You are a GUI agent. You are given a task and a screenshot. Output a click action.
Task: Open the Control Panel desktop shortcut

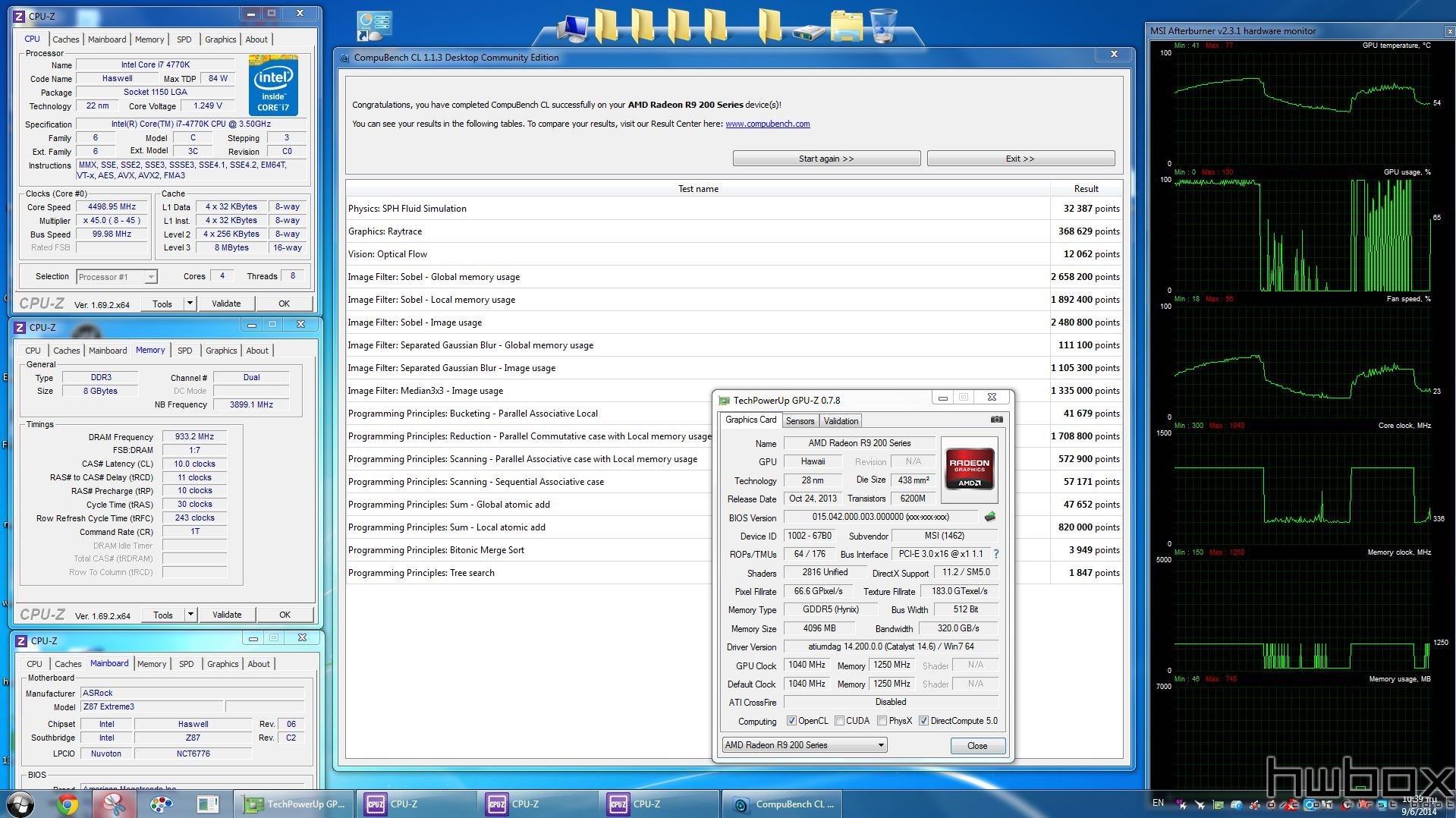(374, 27)
